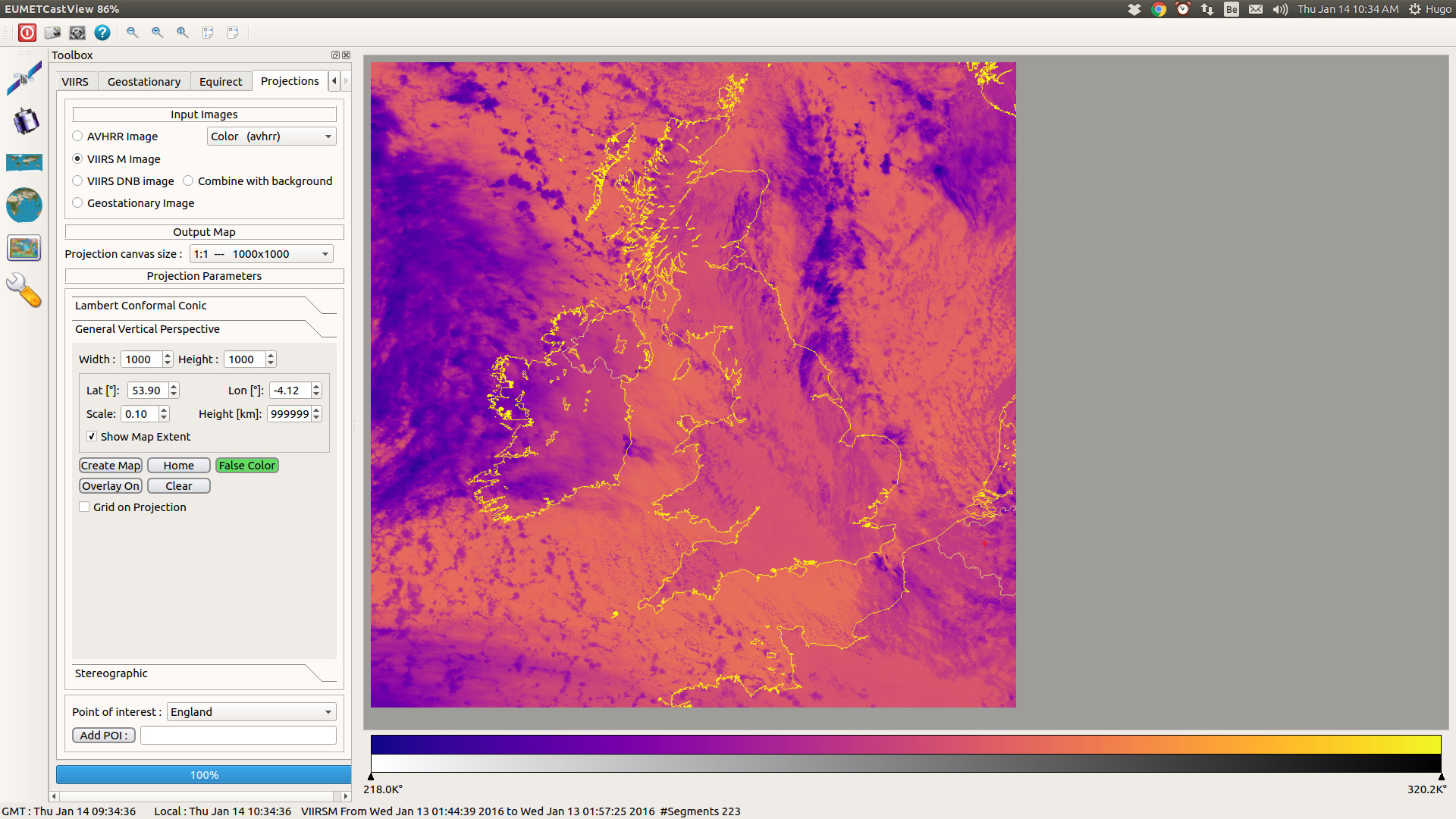Float the Toolbox panel

(x=335, y=55)
